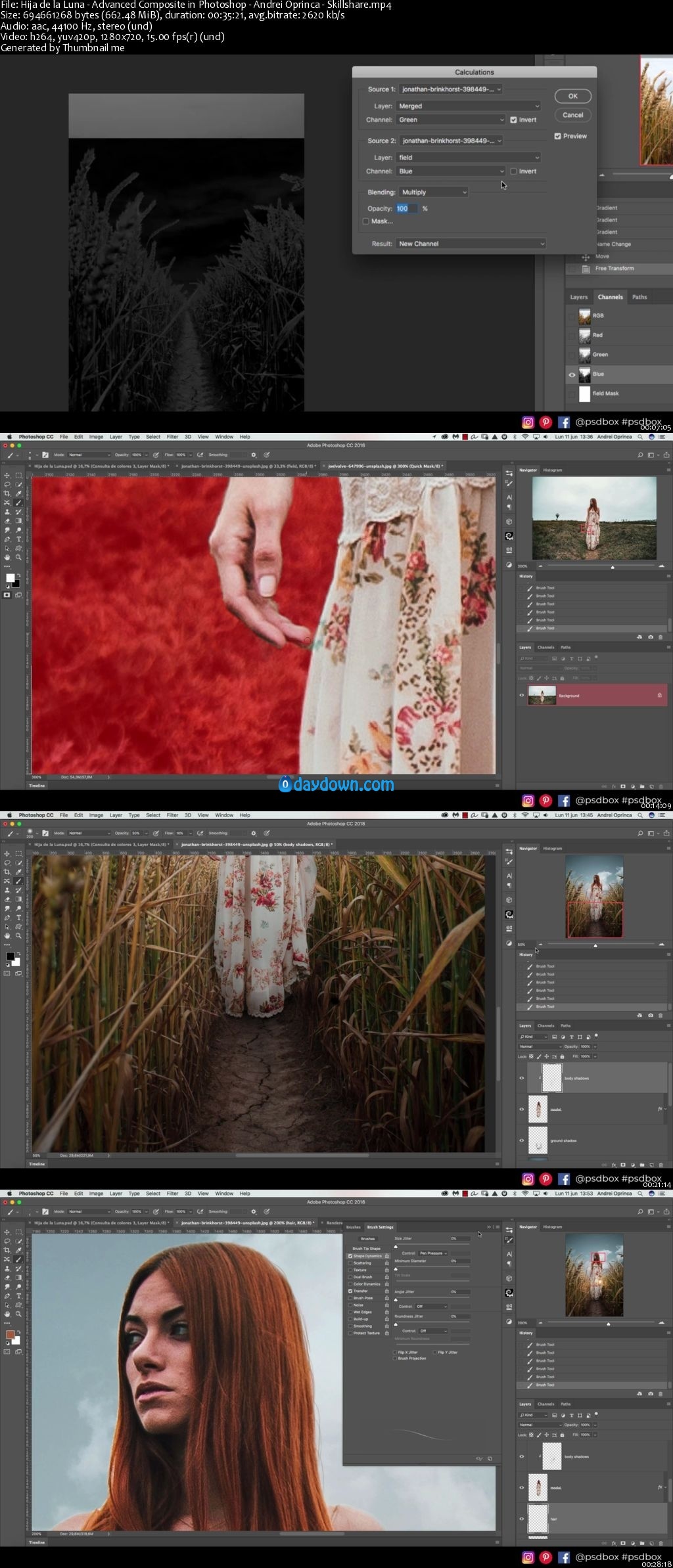Select Brush Tip Shape in Brush Settings
673x1568 pixels.
(x=366, y=1249)
